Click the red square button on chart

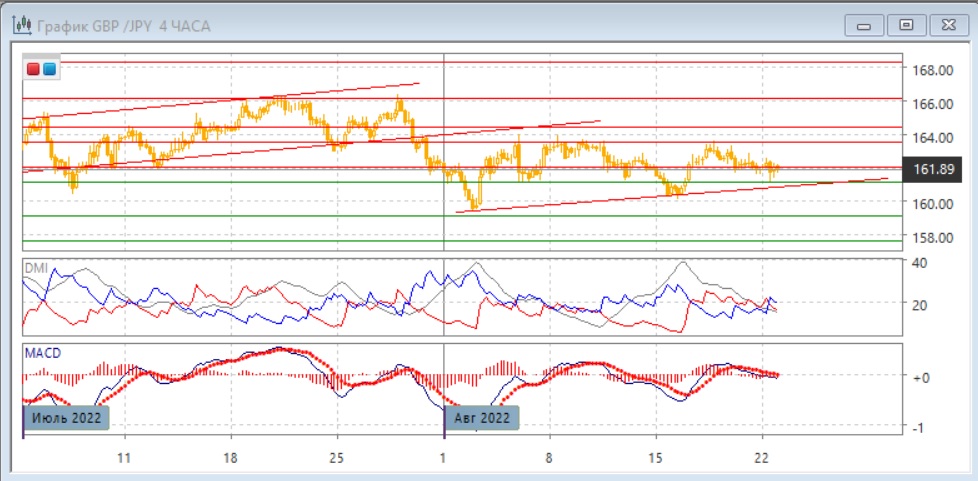33,69
